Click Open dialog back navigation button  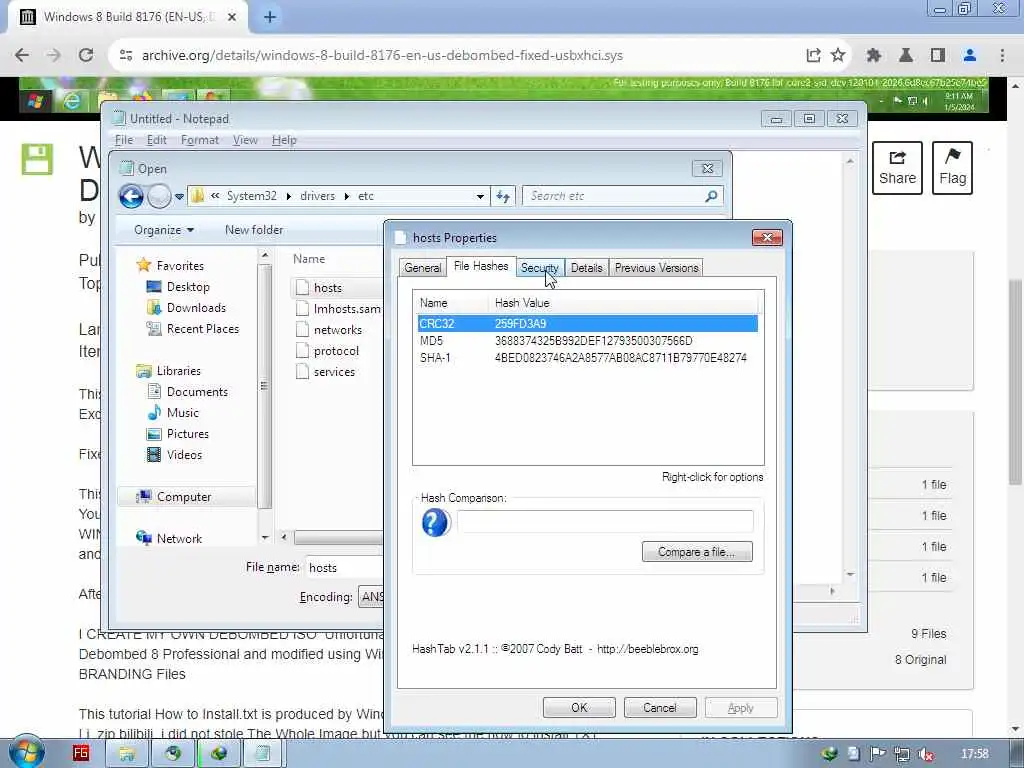click(x=131, y=196)
